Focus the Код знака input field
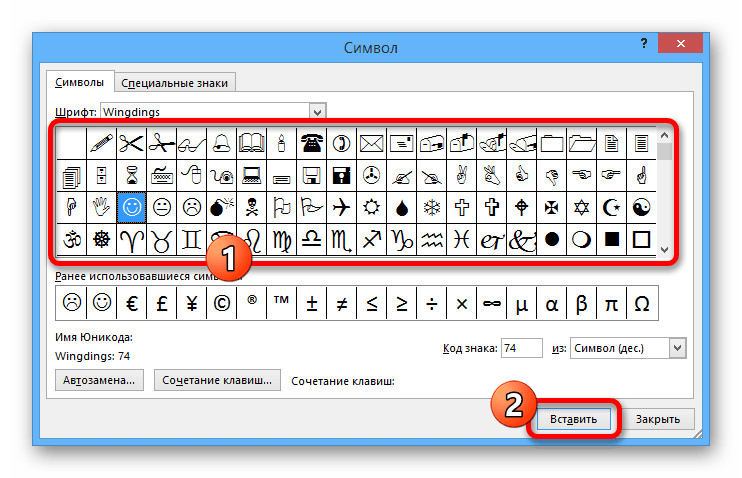Viewport: 742px width, 478px height. (521, 348)
